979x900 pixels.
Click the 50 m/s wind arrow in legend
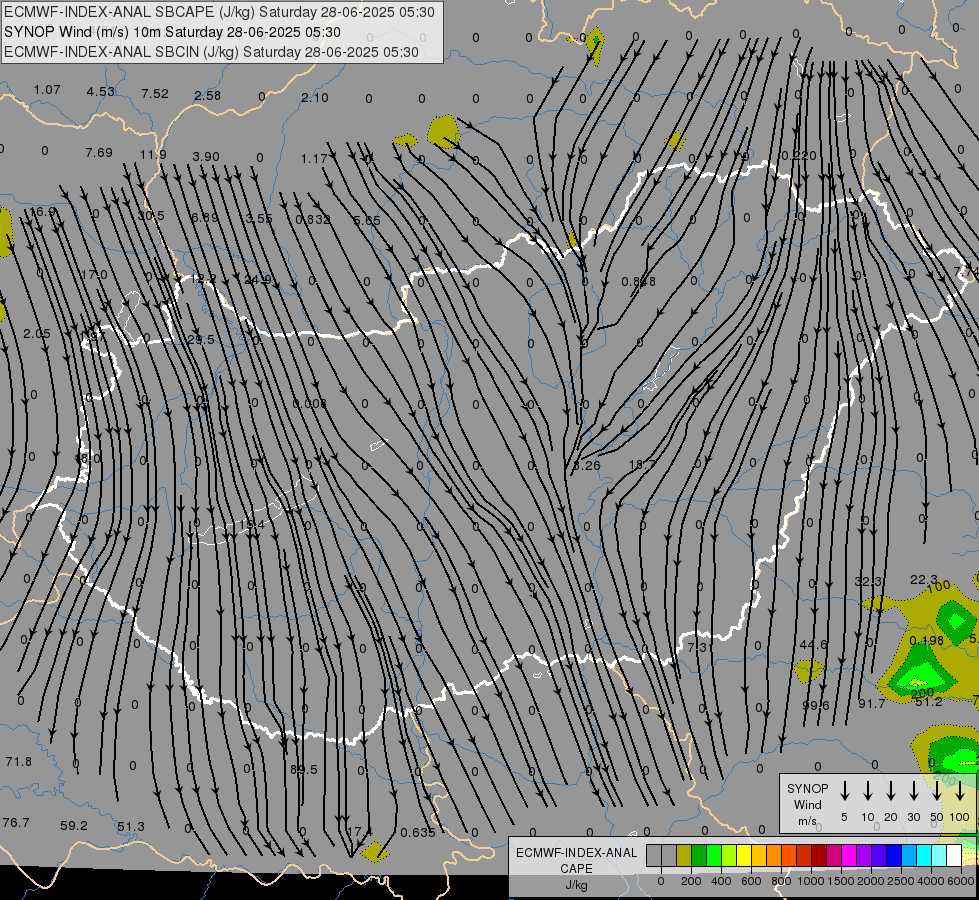coord(937,791)
